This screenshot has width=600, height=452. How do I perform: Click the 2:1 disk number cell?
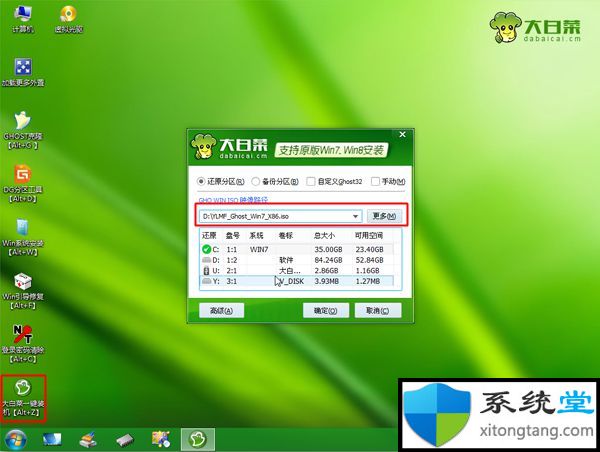[x=232, y=271]
